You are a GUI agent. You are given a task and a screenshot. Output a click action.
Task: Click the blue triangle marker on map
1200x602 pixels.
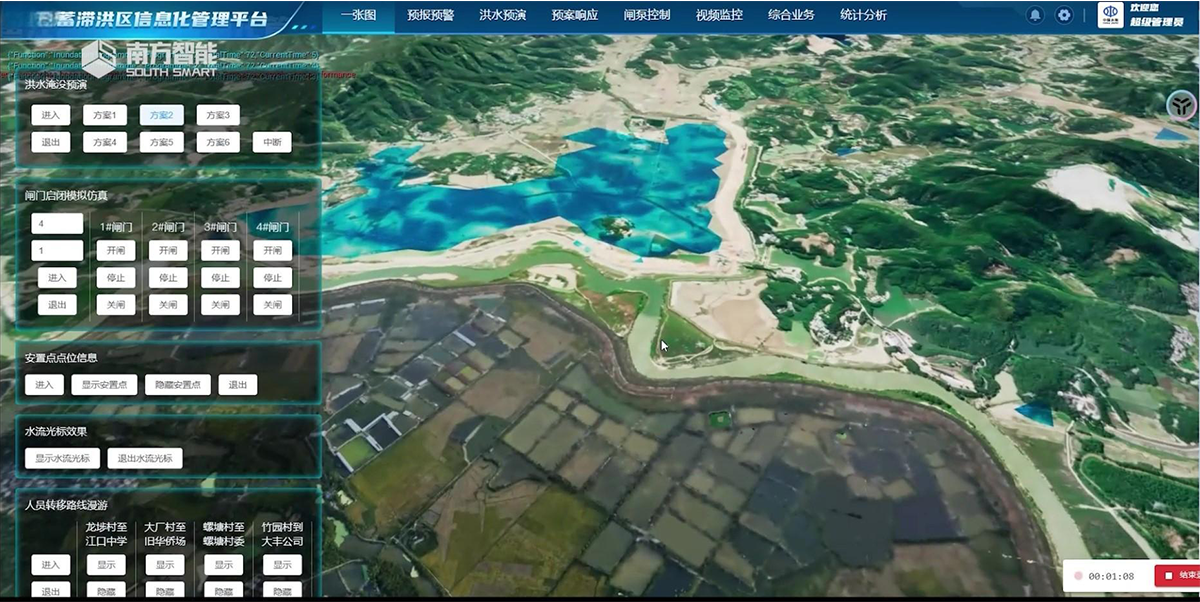(x=1033, y=414)
